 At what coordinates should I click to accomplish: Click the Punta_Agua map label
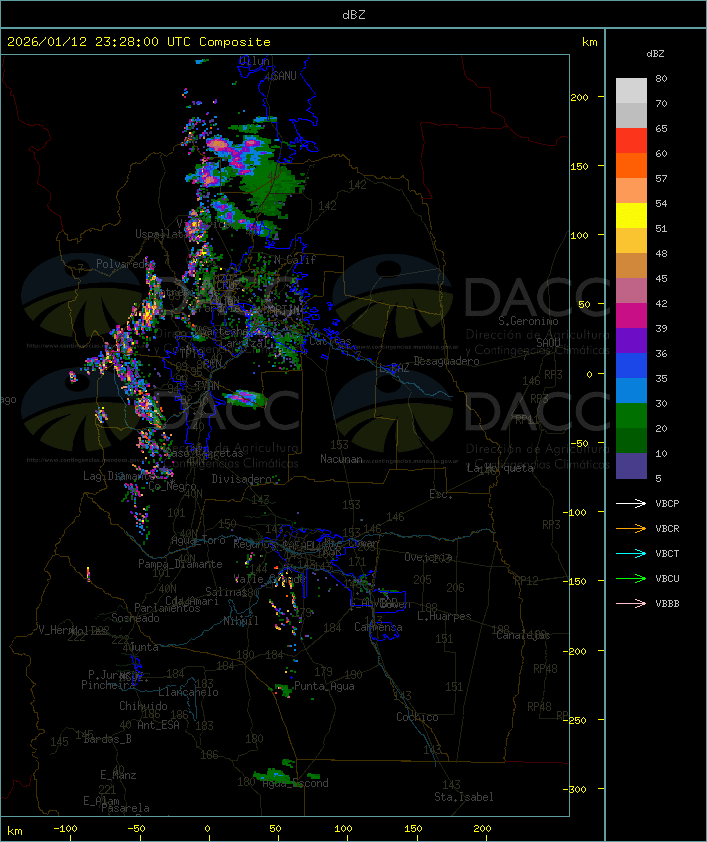point(324,686)
